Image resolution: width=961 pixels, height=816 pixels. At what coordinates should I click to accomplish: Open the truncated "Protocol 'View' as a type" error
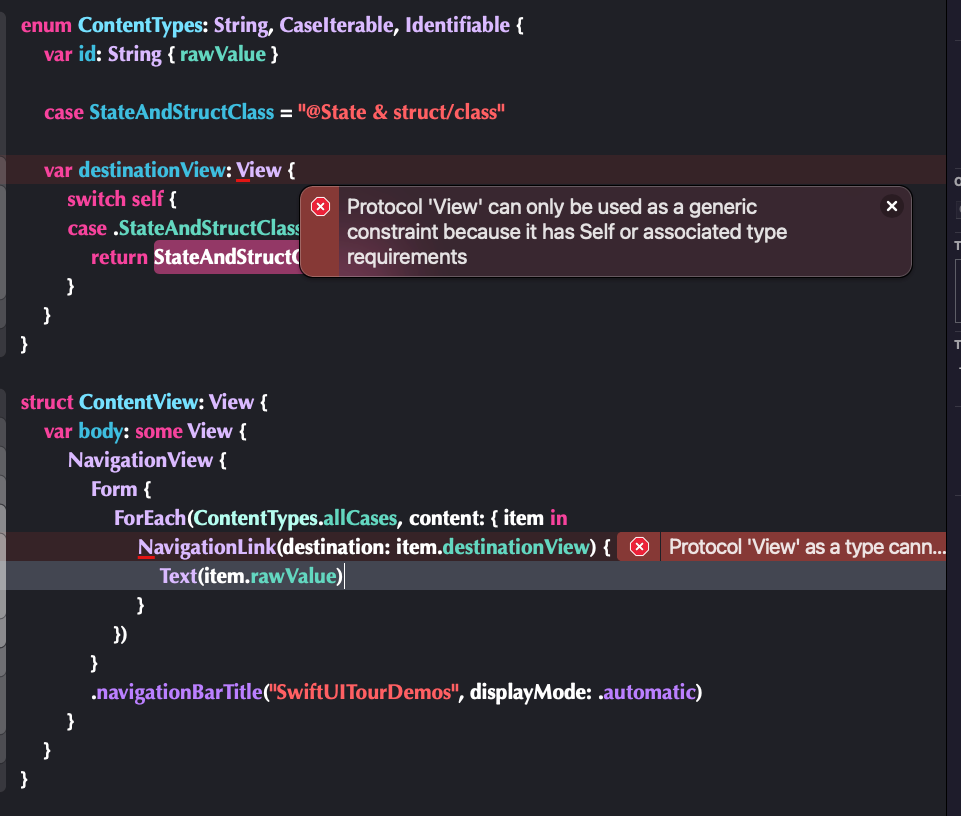click(807, 547)
